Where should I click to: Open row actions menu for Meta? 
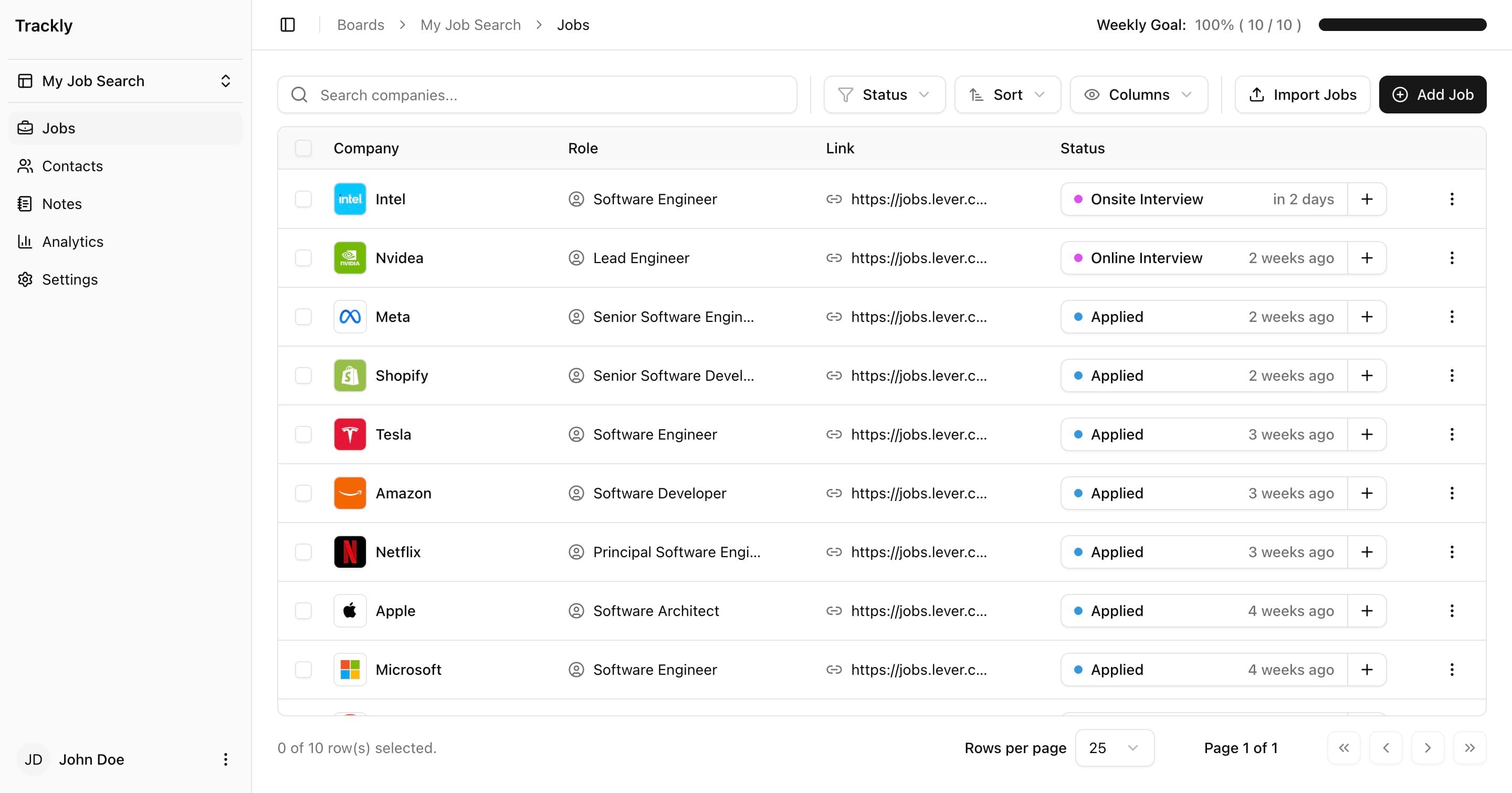(1452, 317)
